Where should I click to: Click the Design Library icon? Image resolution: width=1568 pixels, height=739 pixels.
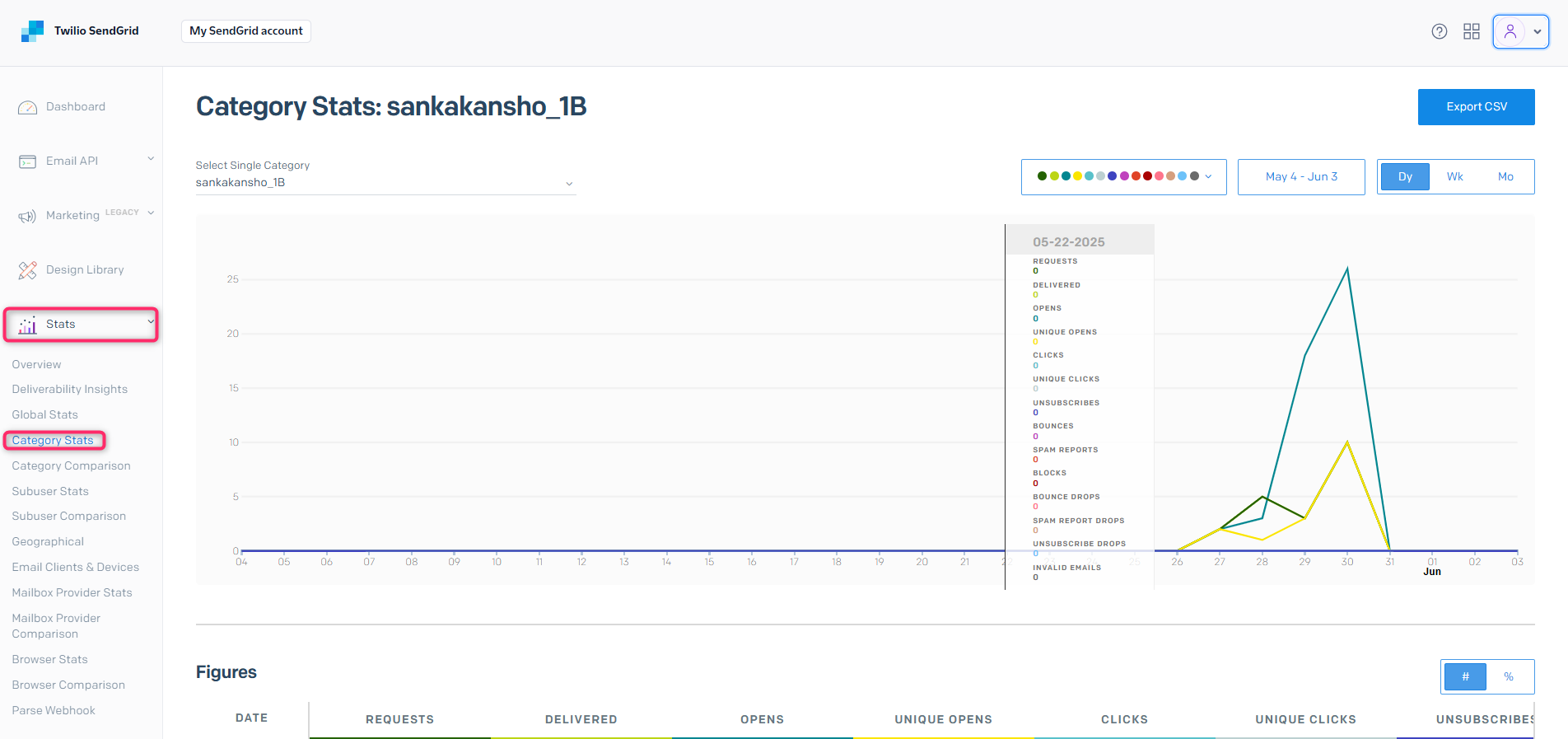tap(27, 270)
